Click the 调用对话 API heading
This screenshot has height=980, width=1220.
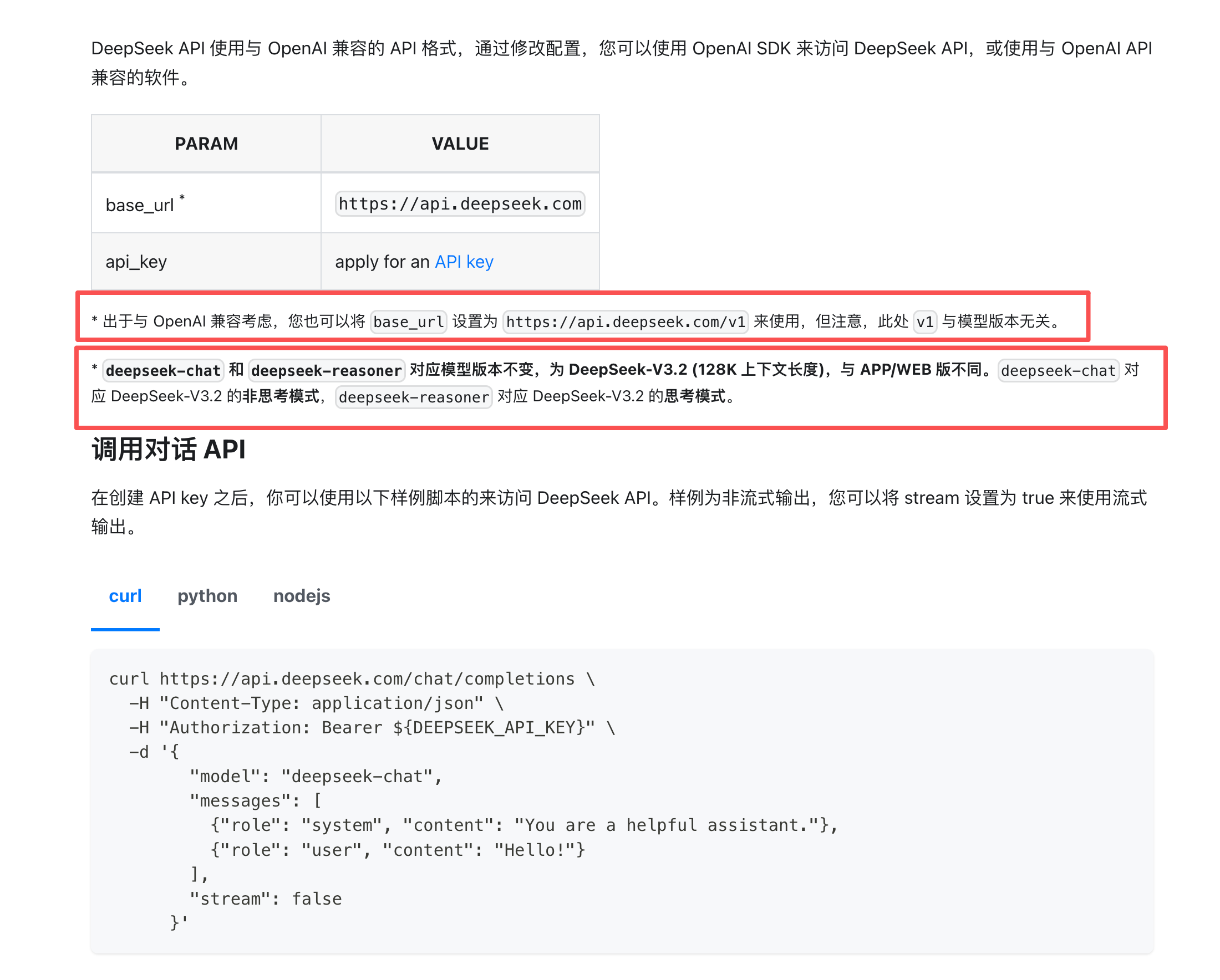point(169,450)
